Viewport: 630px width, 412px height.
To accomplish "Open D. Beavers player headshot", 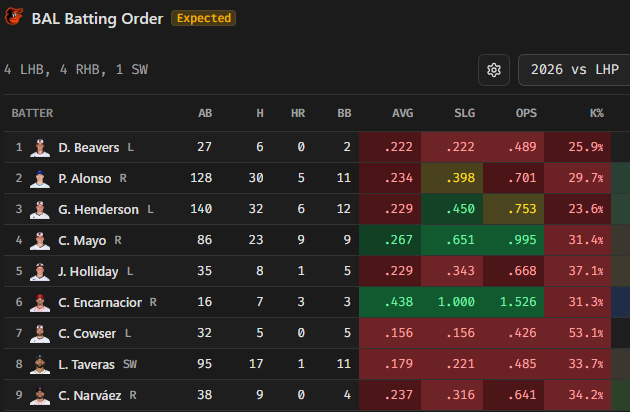I will [x=40, y=148].
